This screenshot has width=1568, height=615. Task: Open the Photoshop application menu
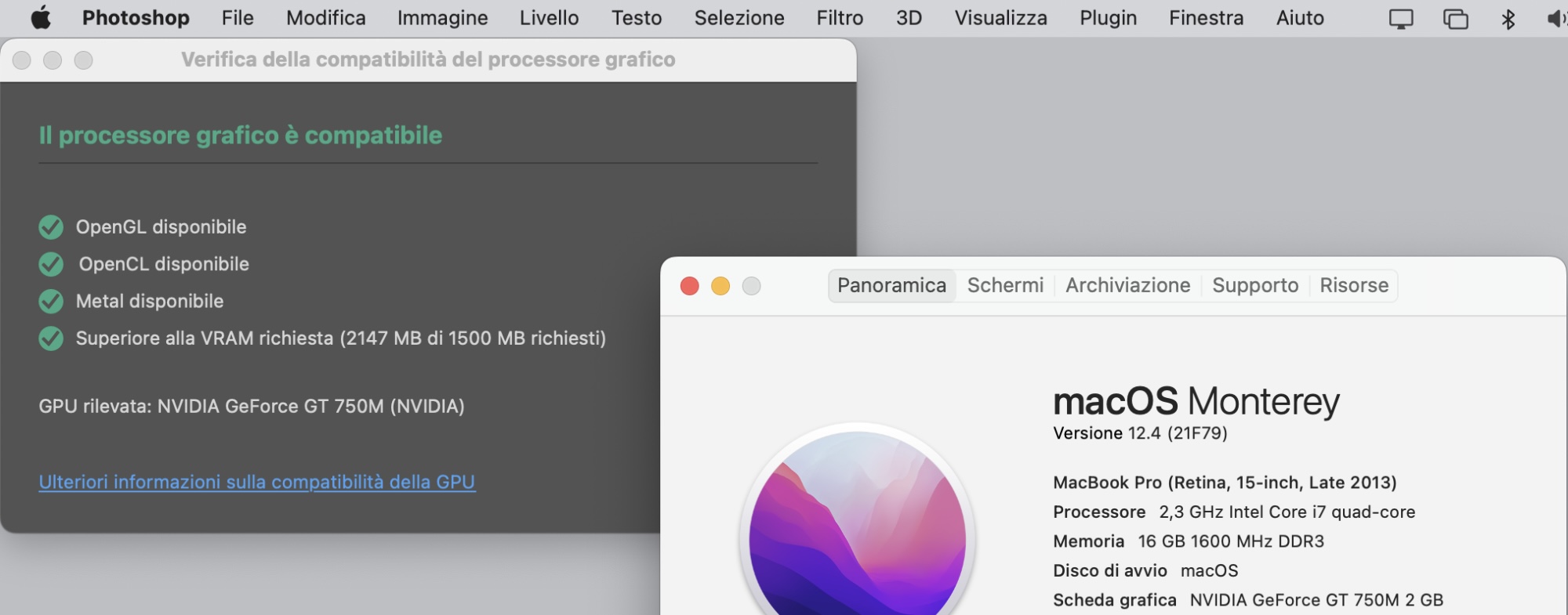point(136,17)
